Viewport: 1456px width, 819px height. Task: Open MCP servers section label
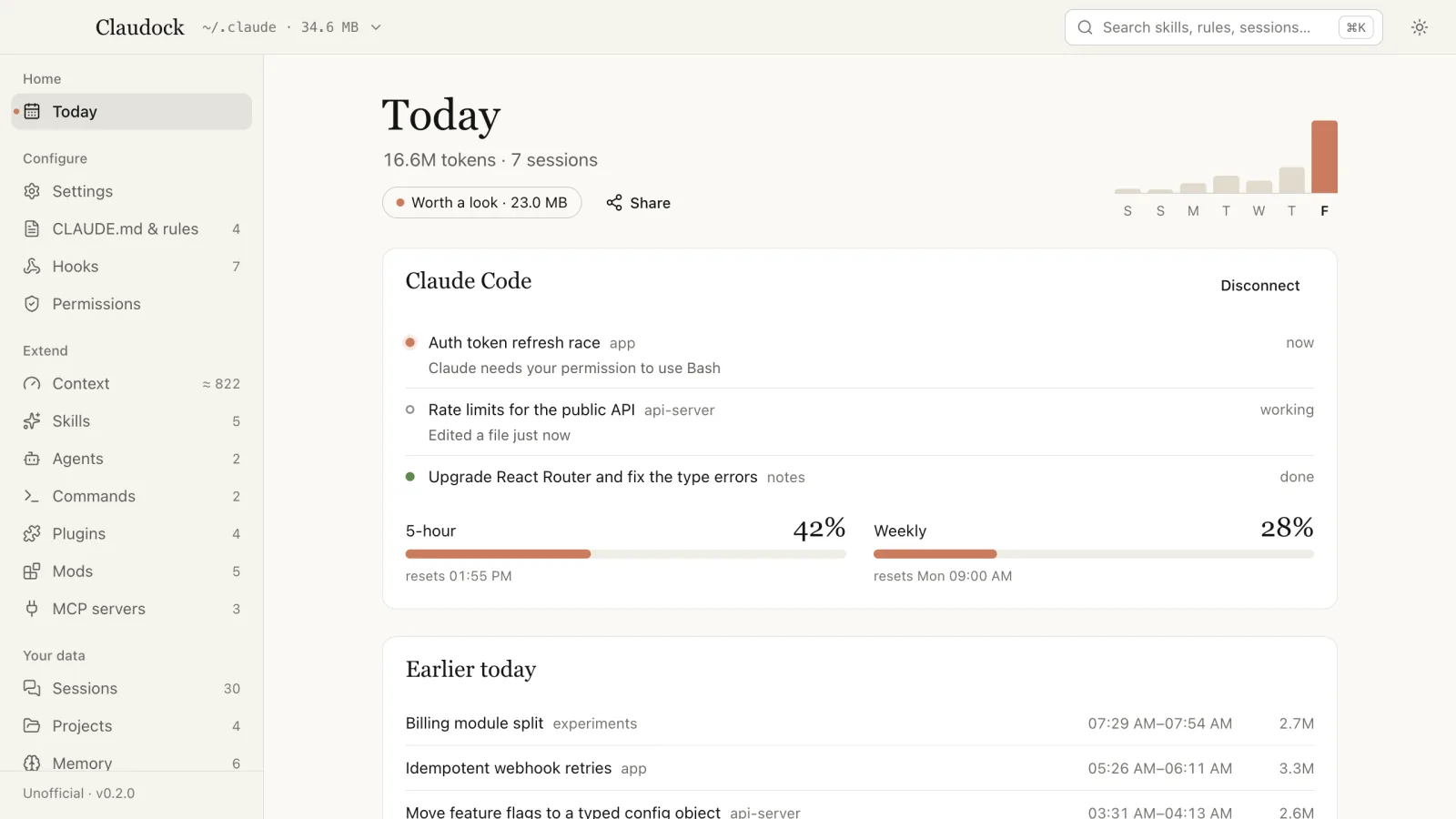click(x=99, y=609)
